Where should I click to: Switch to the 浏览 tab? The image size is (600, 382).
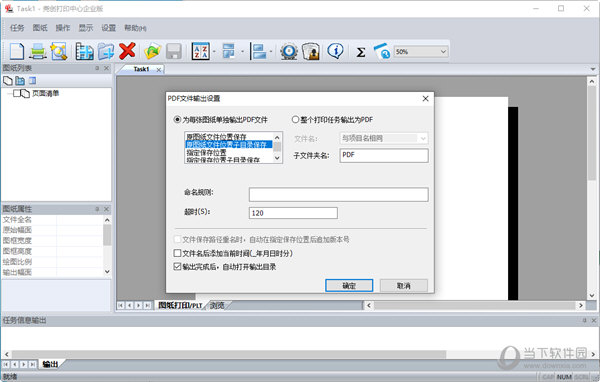click(217, 305)
